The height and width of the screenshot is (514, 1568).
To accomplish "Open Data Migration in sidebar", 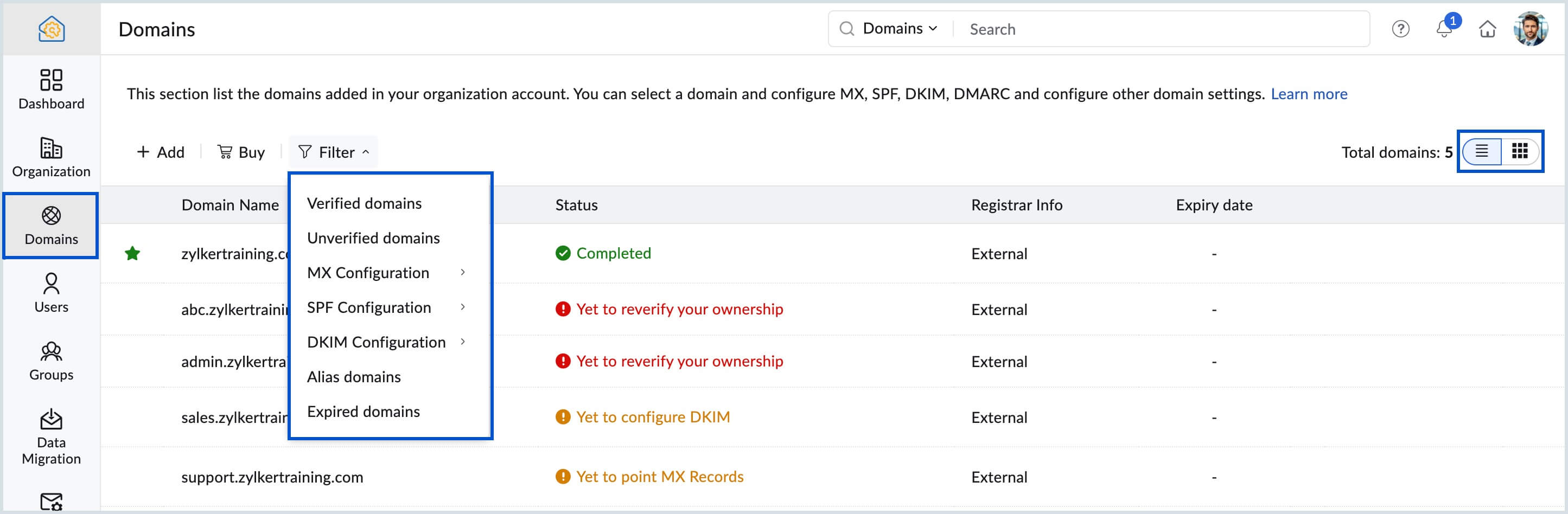I will [x=51, y=436].
